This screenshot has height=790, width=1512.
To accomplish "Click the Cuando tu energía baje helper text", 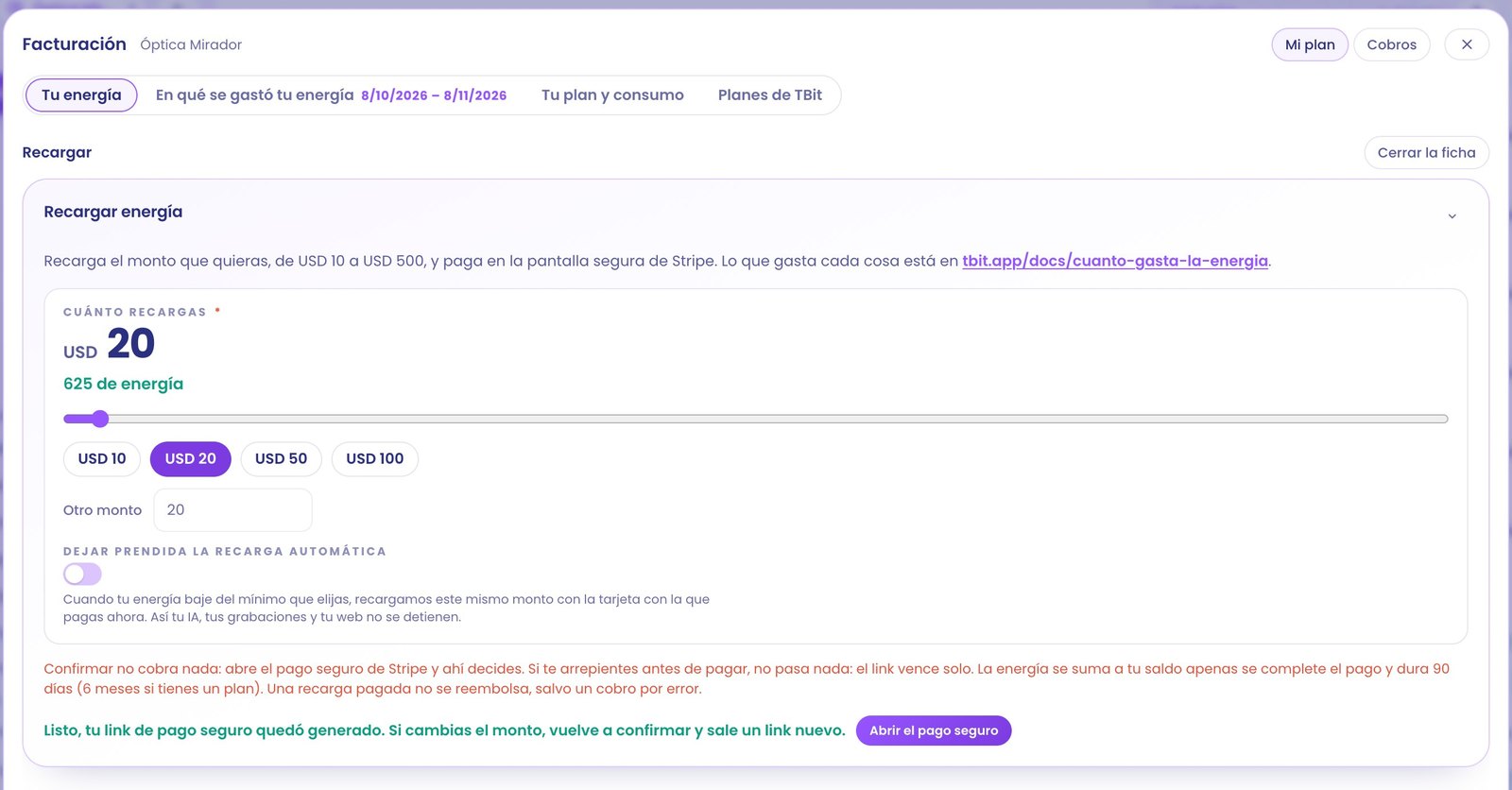I will 387,609.
